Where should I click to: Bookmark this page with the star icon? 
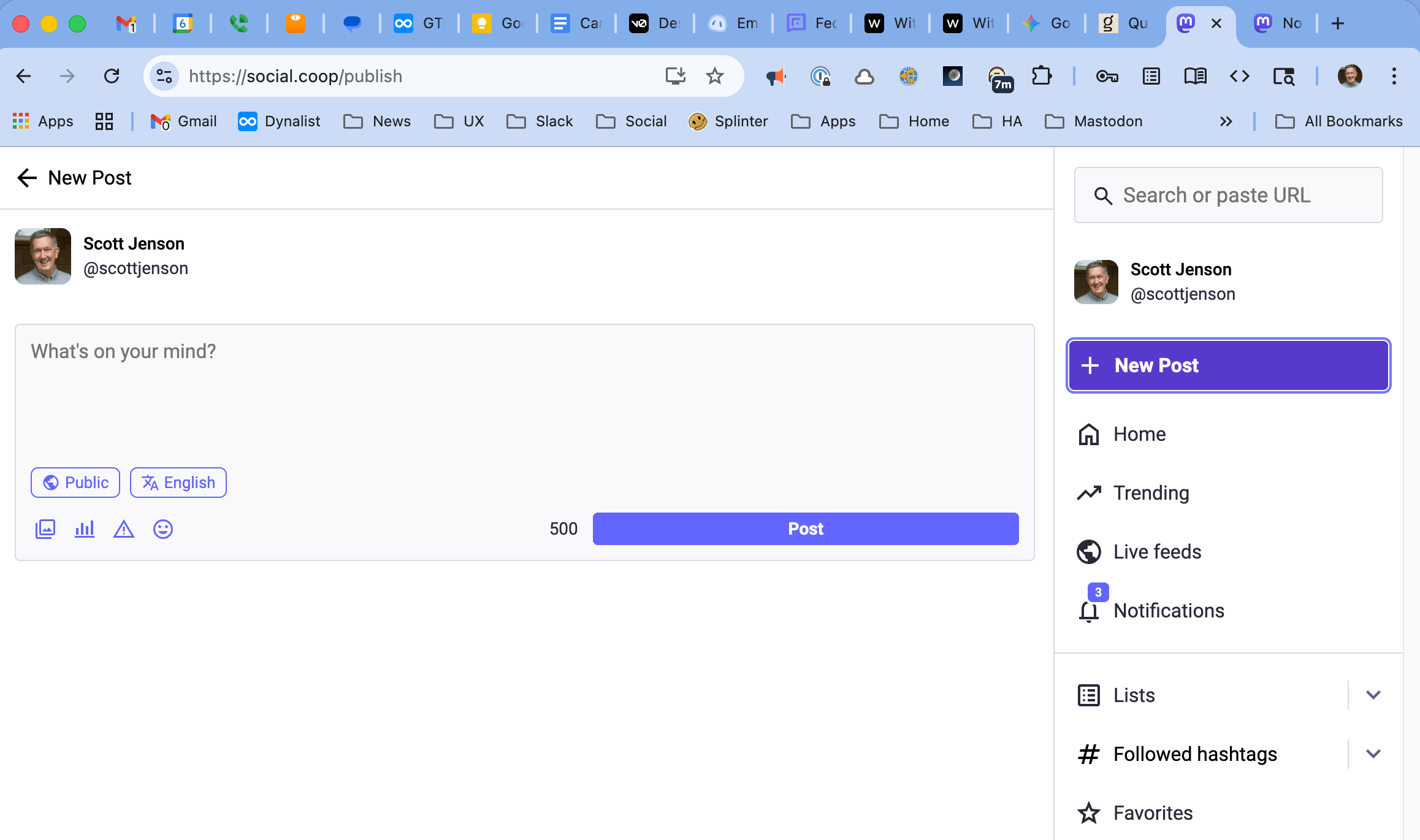click(715, 76)
